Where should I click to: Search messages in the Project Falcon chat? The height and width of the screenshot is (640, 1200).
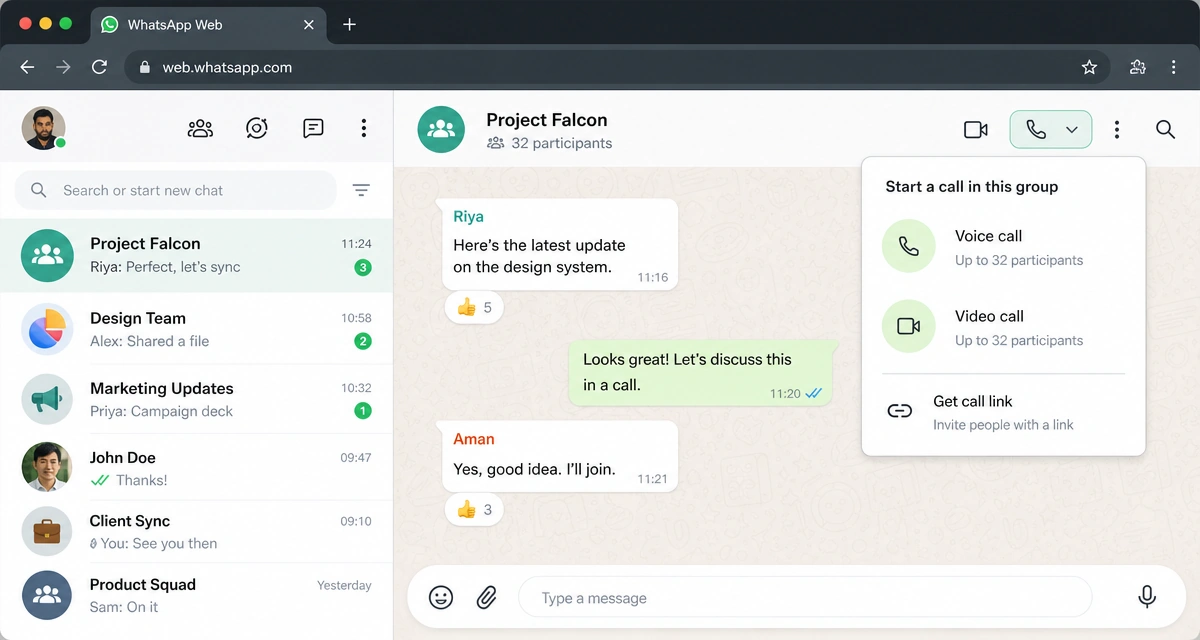point(1165,130)
